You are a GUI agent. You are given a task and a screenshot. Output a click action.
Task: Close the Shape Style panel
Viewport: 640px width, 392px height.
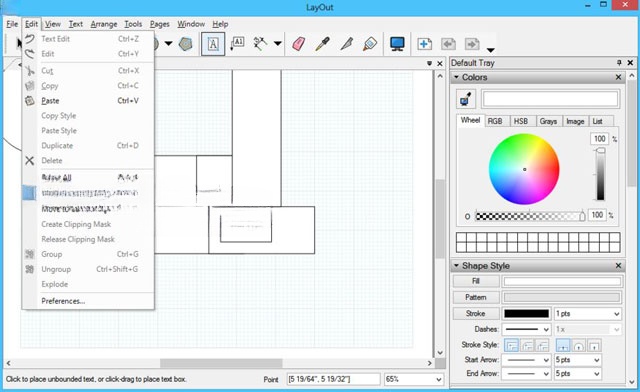coord(618,266)
